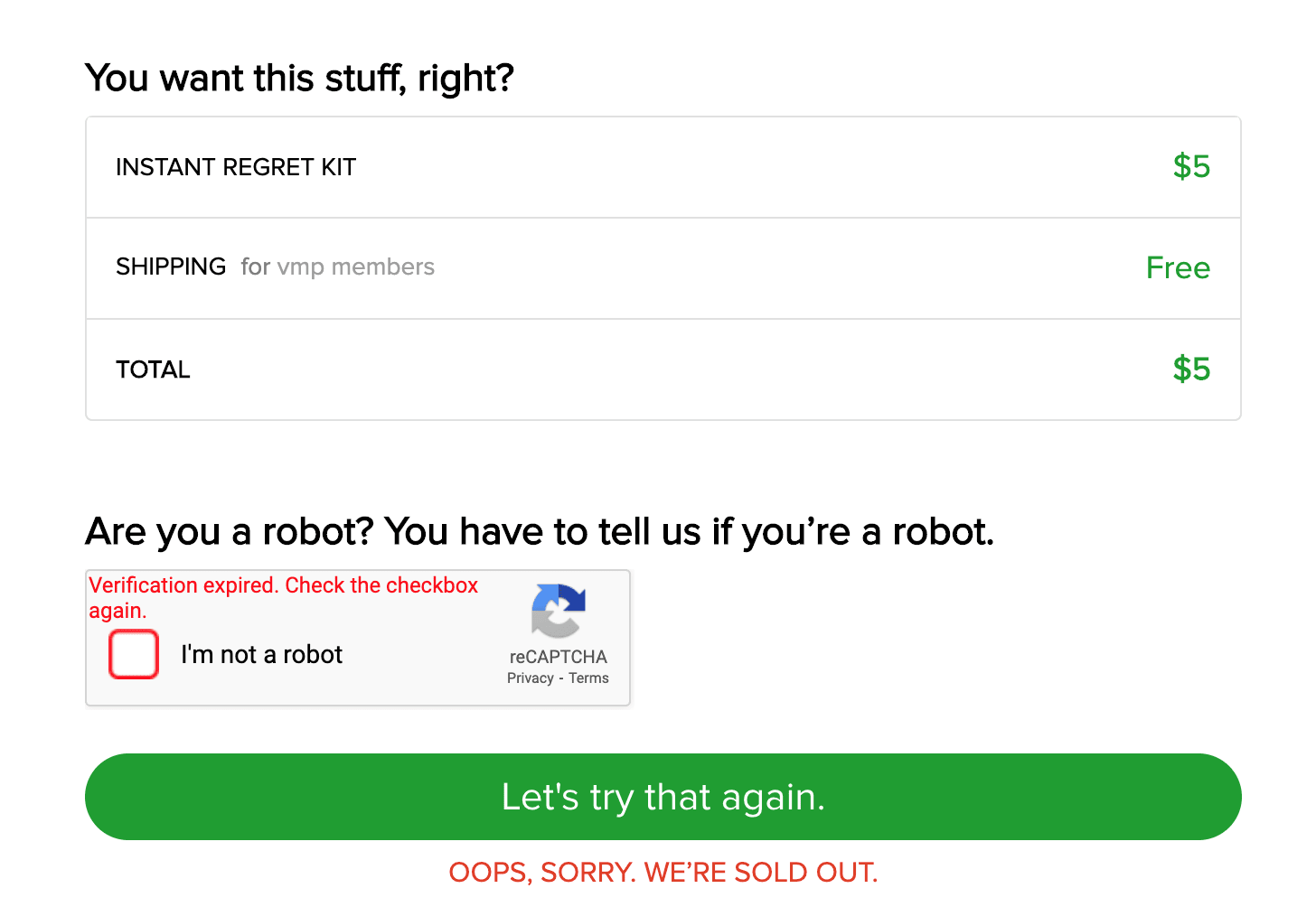Click the "Verification expired" red message
The height and width of the screenshot is (907, 1316).
(x=283, y=585)
